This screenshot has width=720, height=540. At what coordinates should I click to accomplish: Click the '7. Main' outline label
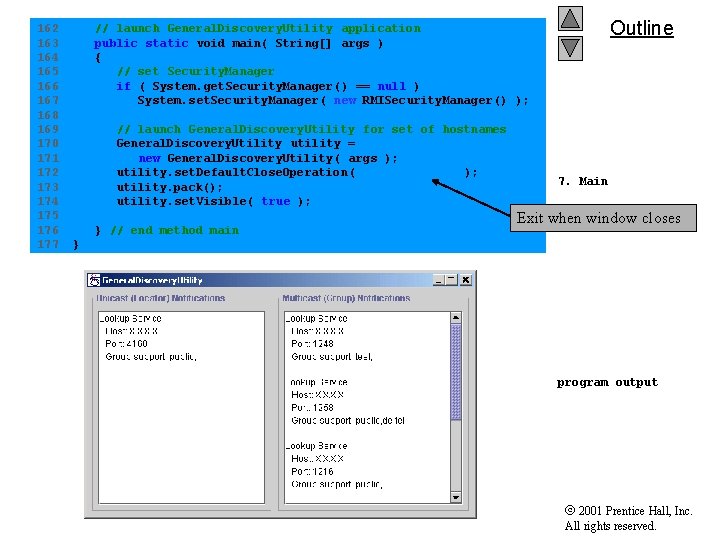click(583, 181)
